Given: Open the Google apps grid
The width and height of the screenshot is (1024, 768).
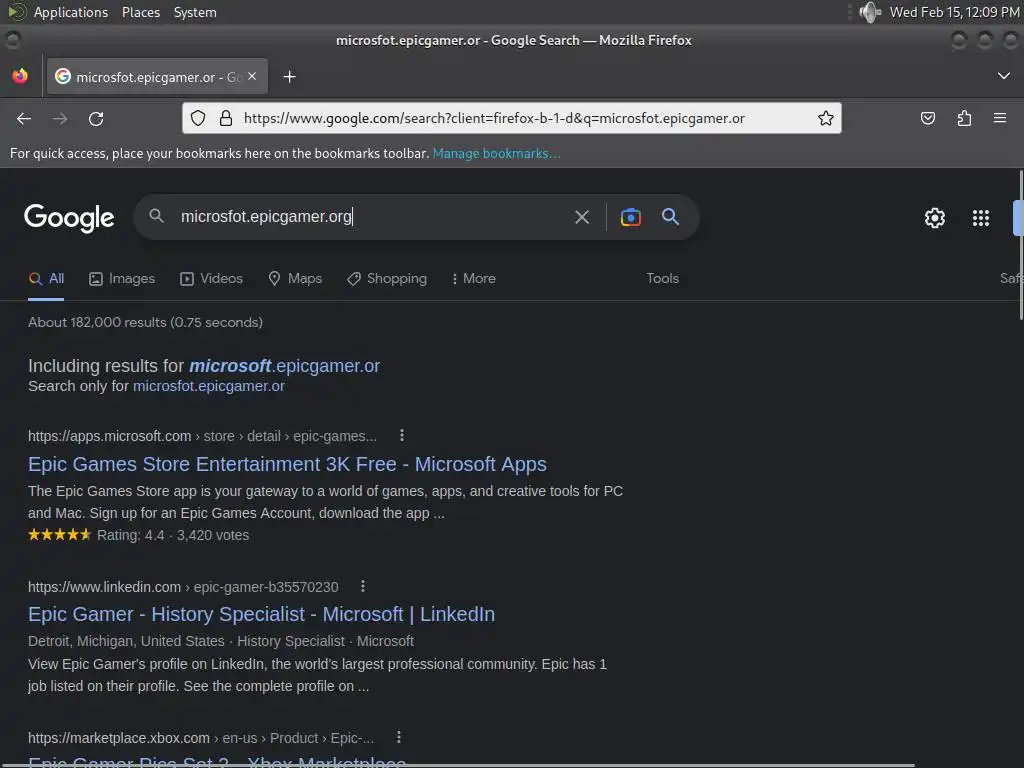Looking at the screenshot, I should coord(981,217).
